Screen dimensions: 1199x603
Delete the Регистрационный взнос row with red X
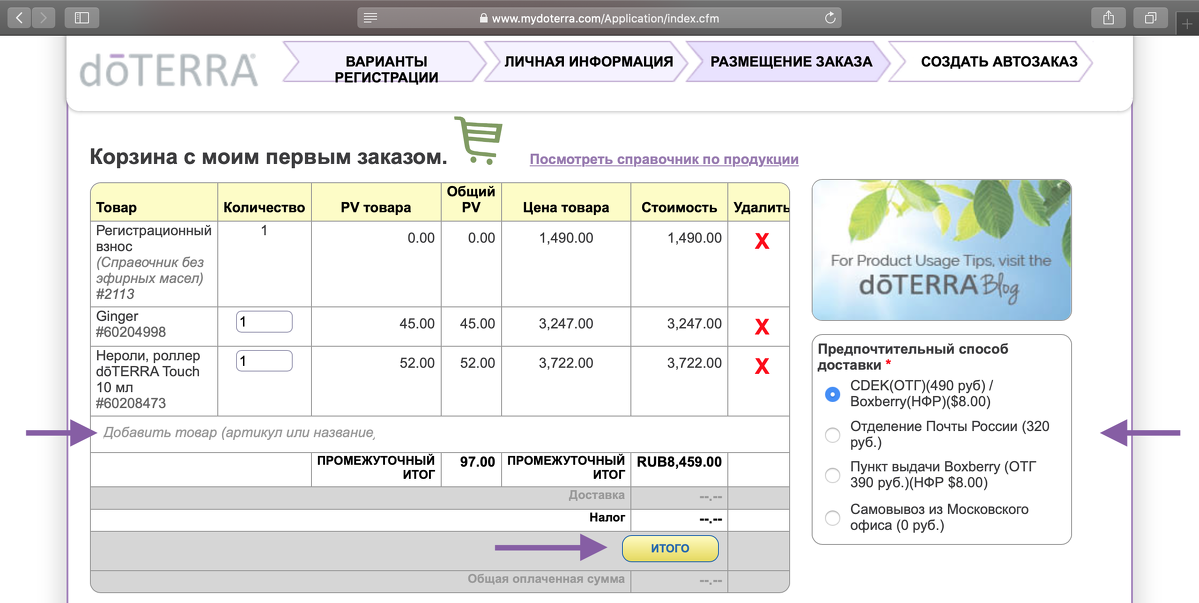762,242
